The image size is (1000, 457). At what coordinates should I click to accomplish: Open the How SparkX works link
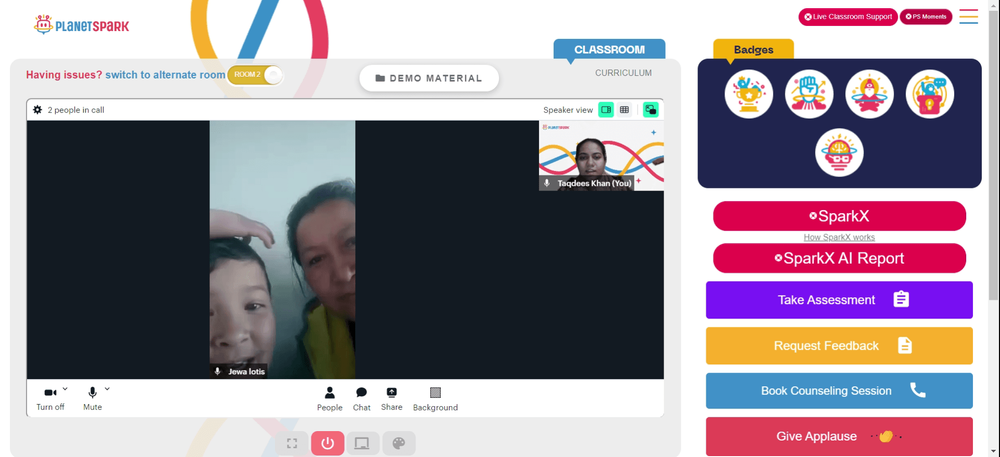[x=839, y=237]
